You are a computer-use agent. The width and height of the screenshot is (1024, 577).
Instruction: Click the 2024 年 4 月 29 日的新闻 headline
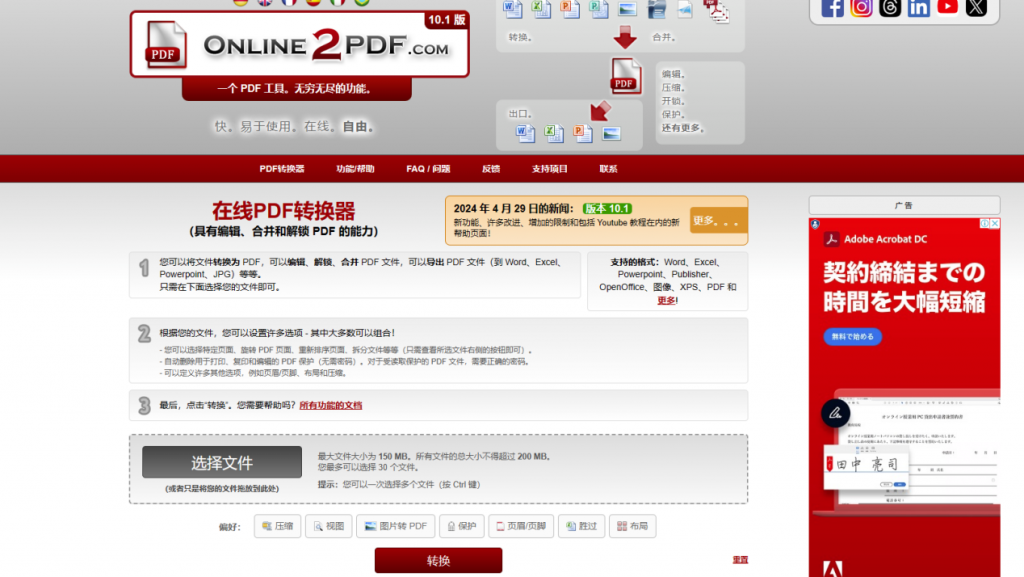click(513, 209)
